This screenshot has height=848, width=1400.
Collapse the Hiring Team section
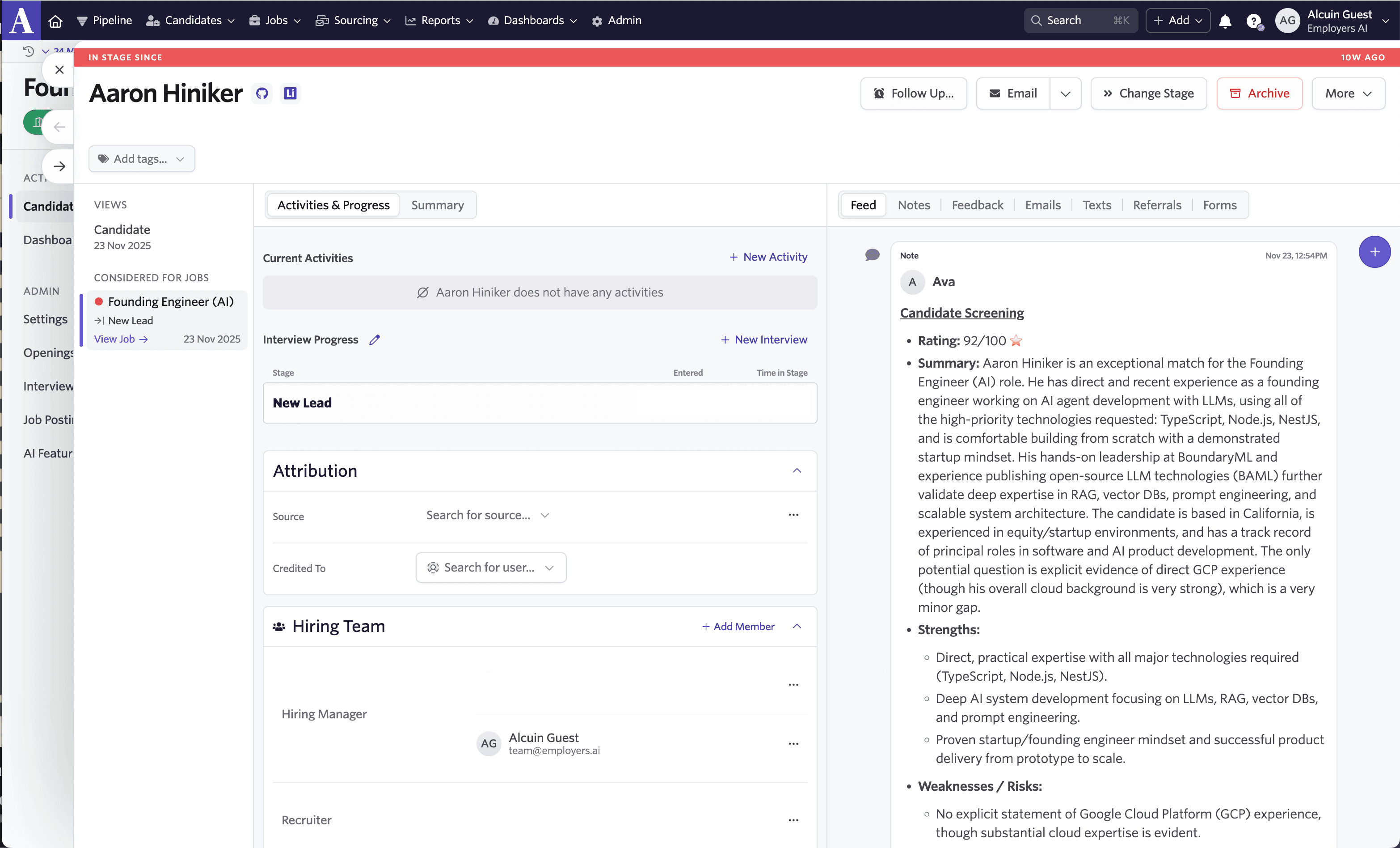click(797, 626)
